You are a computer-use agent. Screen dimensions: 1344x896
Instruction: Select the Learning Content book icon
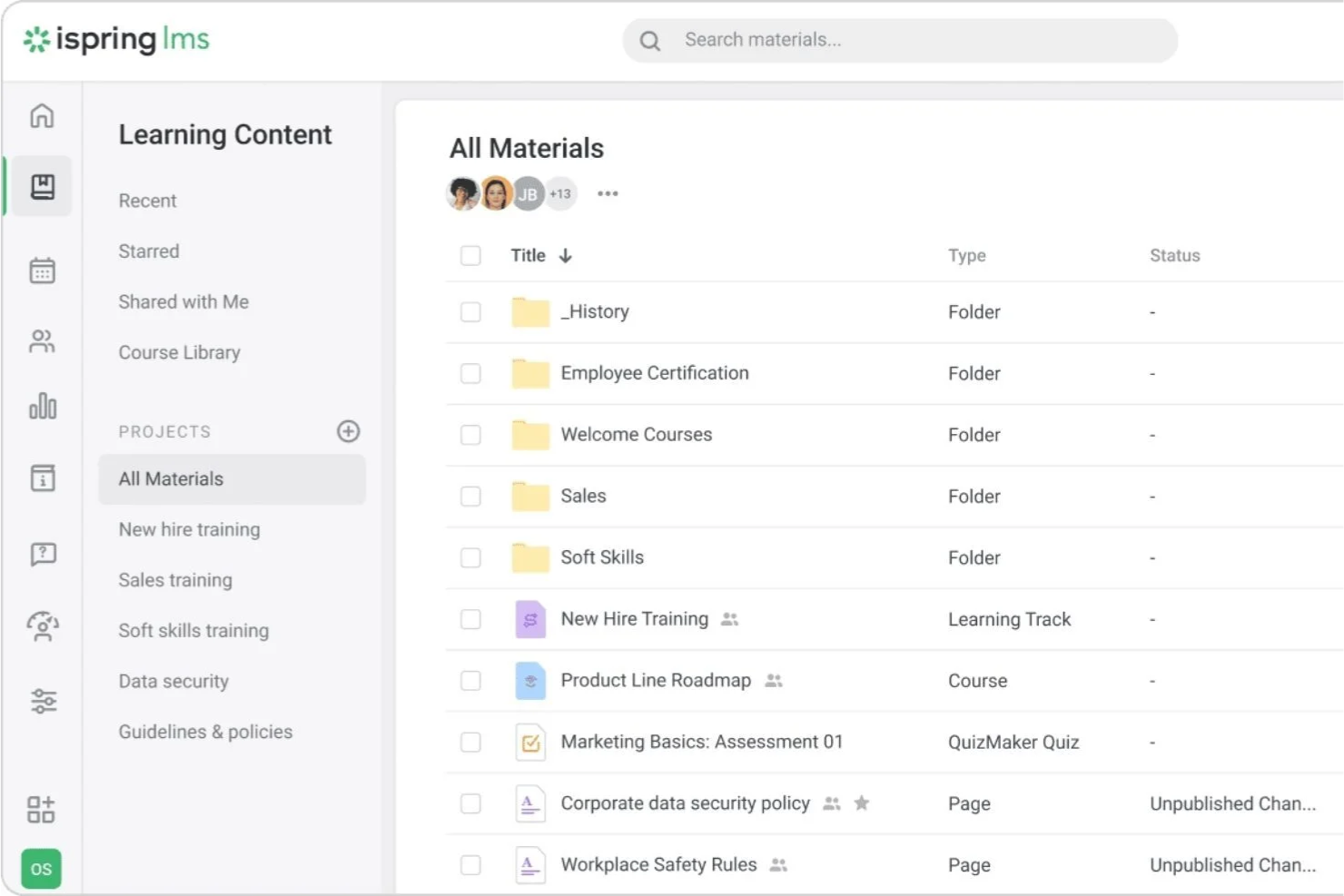[x=42, y=185]
